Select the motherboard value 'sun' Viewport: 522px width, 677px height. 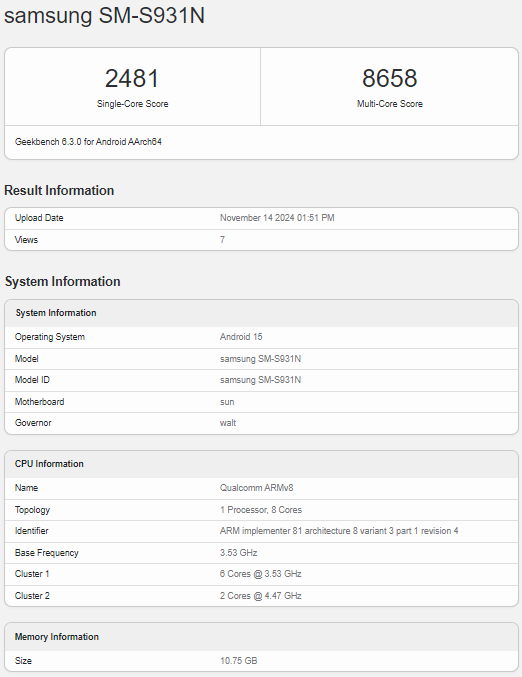click(x=227, y=402)
